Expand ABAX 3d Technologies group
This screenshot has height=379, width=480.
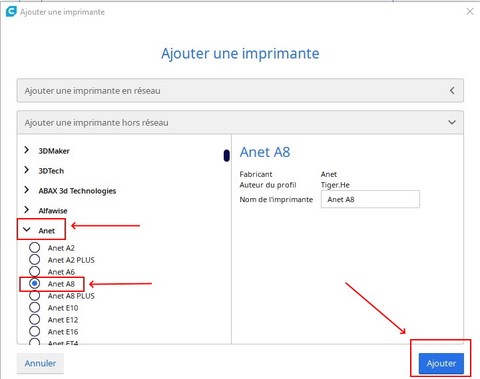(x=26, y=190)
